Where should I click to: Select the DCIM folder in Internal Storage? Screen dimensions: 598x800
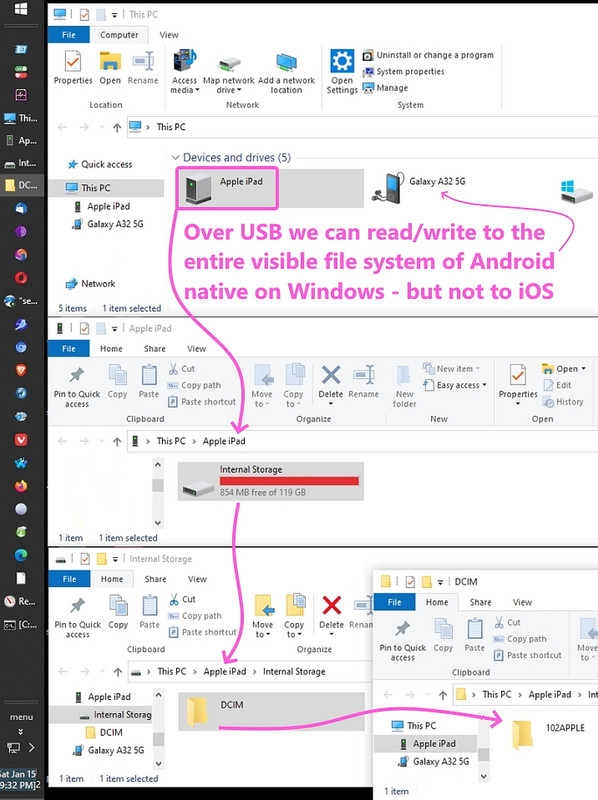click(270, 711)
